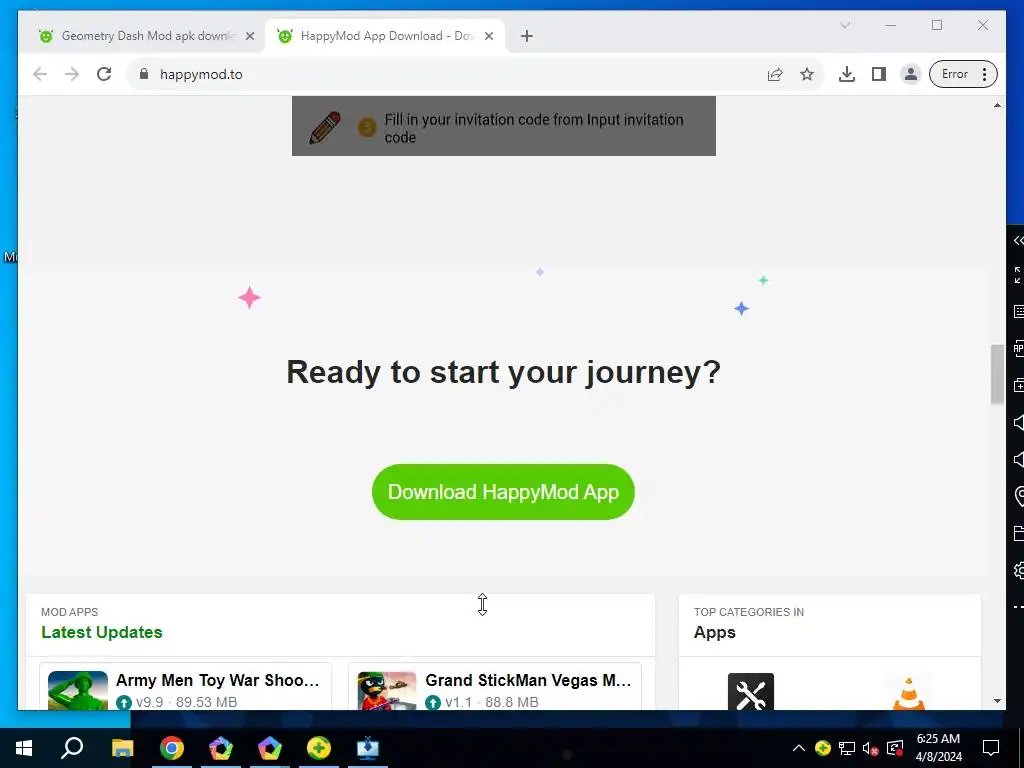Click the Grand StickMan game thumbnail
The height and width of the screenshot is (768, 1024).
(387, 690)
